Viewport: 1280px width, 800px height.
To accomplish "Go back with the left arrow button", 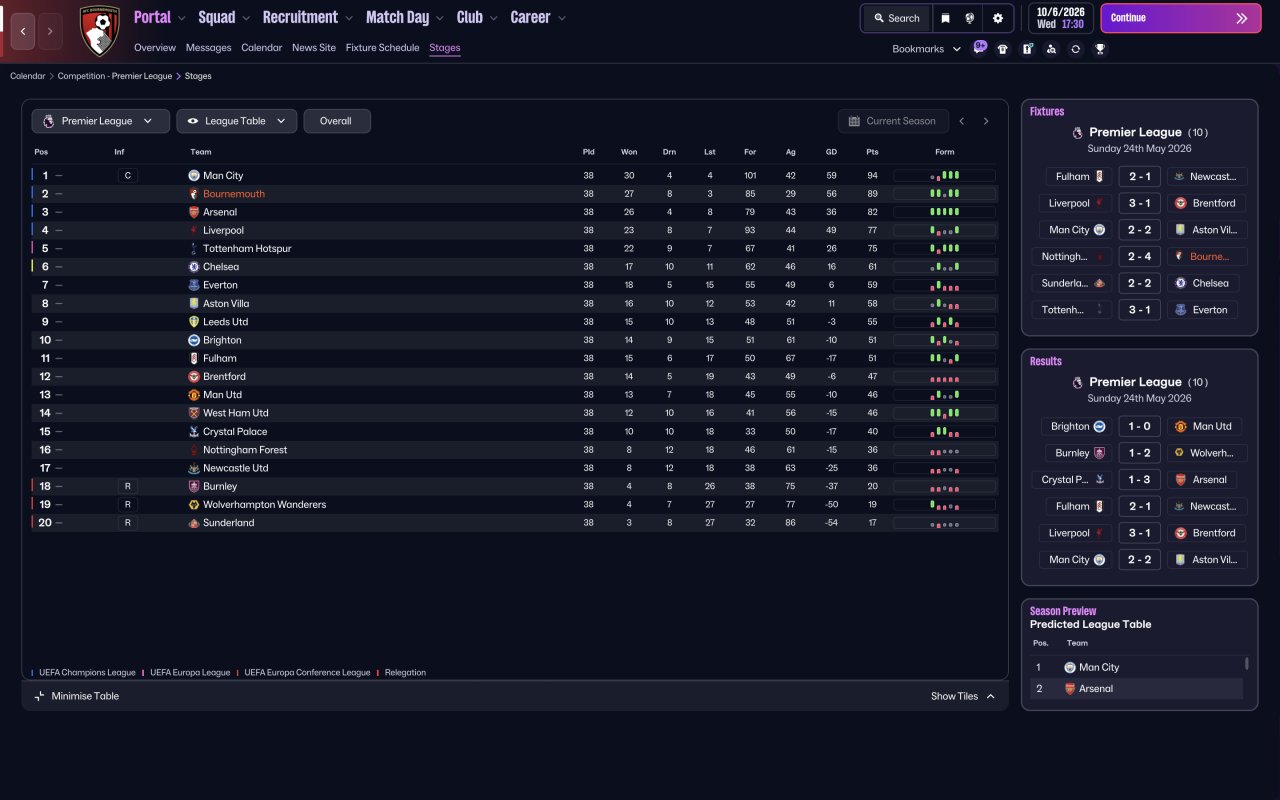I will 23,31.
